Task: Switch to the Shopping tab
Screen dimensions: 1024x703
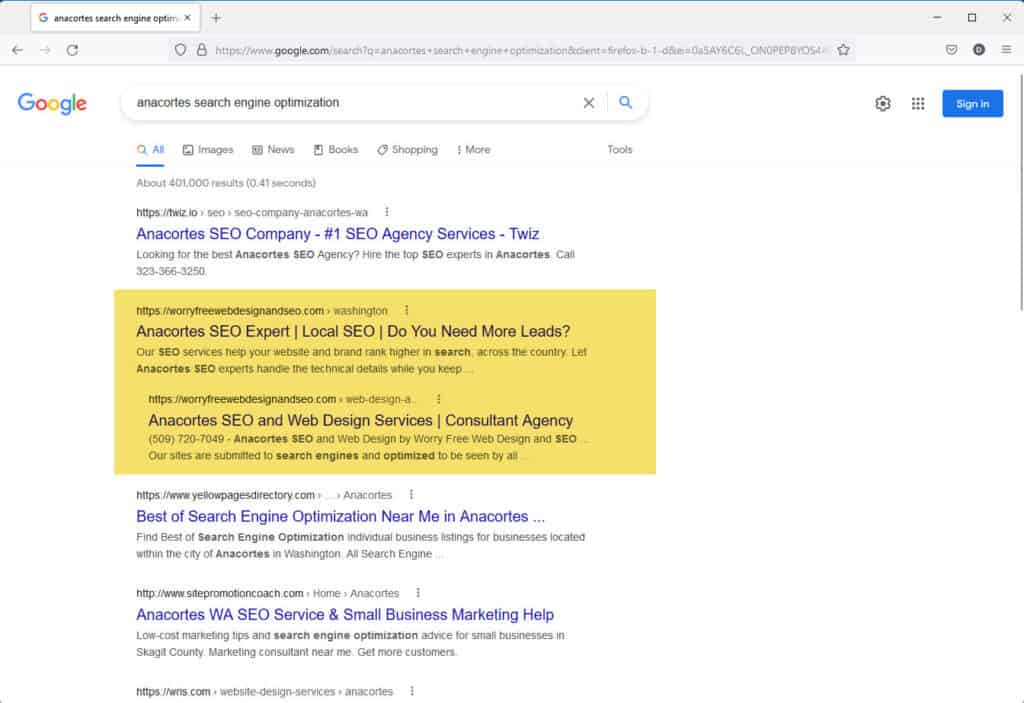Action: click(x=407, y=150)
